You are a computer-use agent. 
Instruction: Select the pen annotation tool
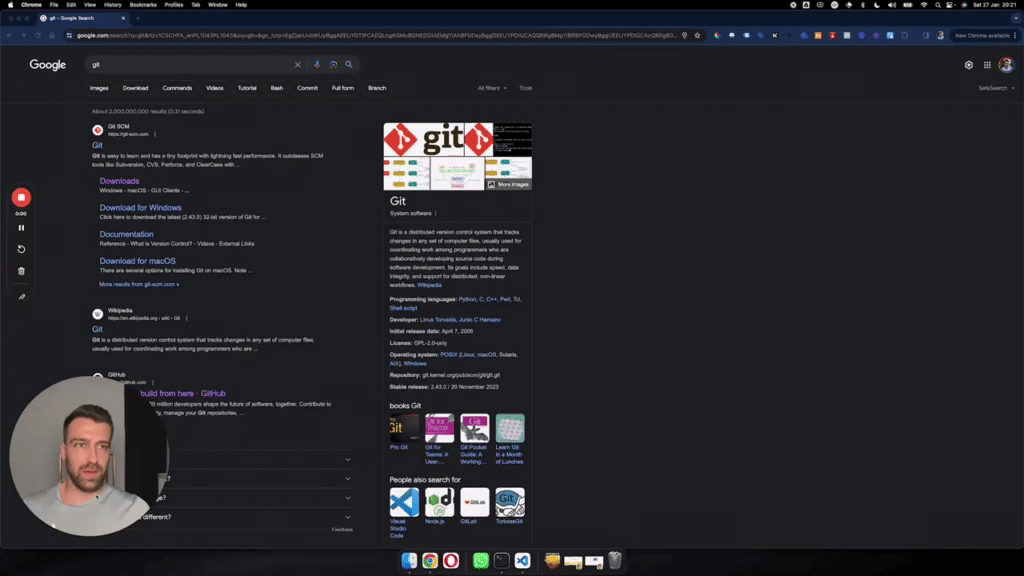click(21, 296)
